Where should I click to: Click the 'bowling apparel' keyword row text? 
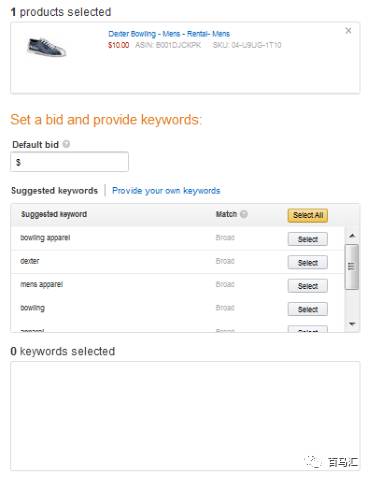click(45, 238)
